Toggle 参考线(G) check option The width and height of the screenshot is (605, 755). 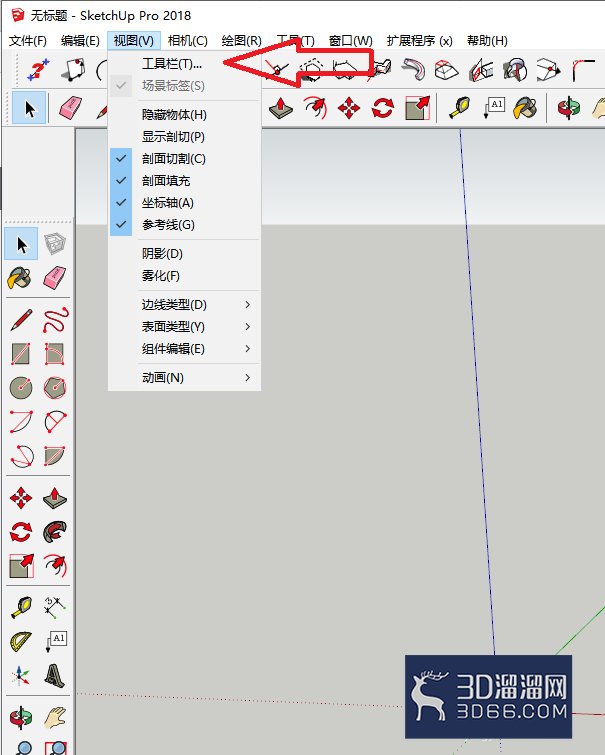tap(185, 225)
